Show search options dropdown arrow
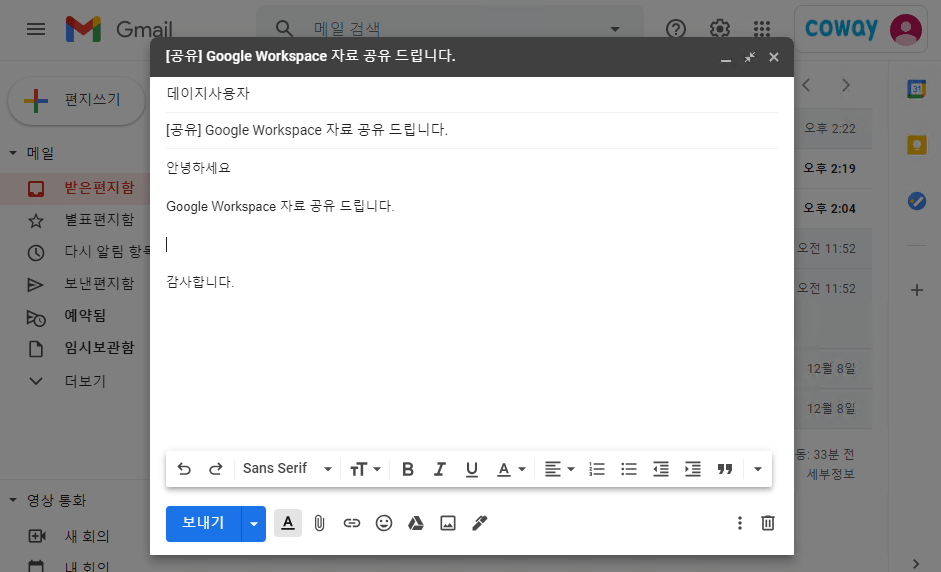The width and height of the screenshot is (941, 572). coord(615,29)
